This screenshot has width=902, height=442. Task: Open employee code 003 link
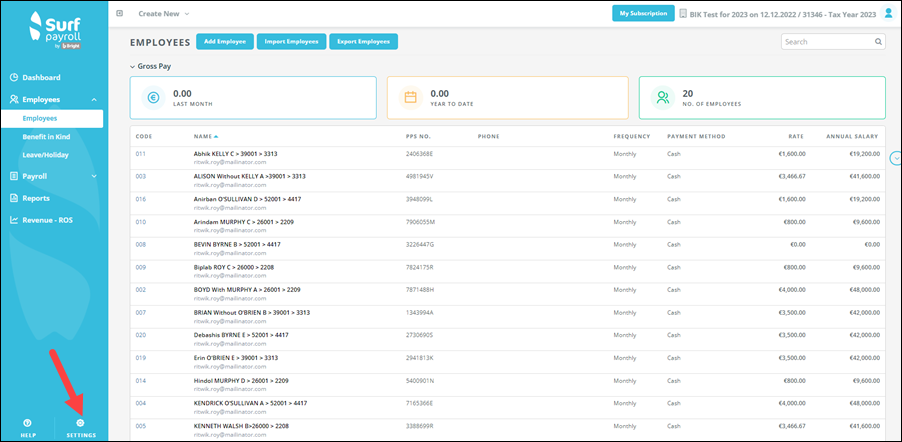[x=141, y=176]
